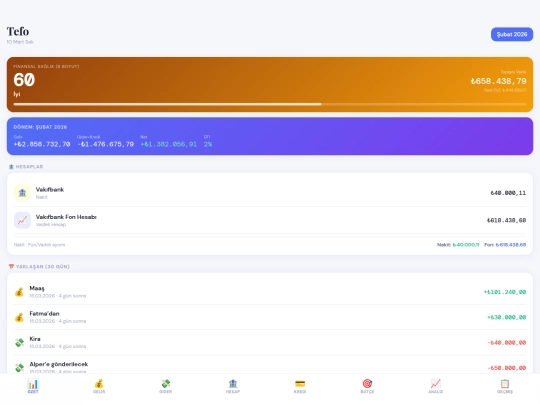Open the Gider flying money tab icon

click(166, 383)
